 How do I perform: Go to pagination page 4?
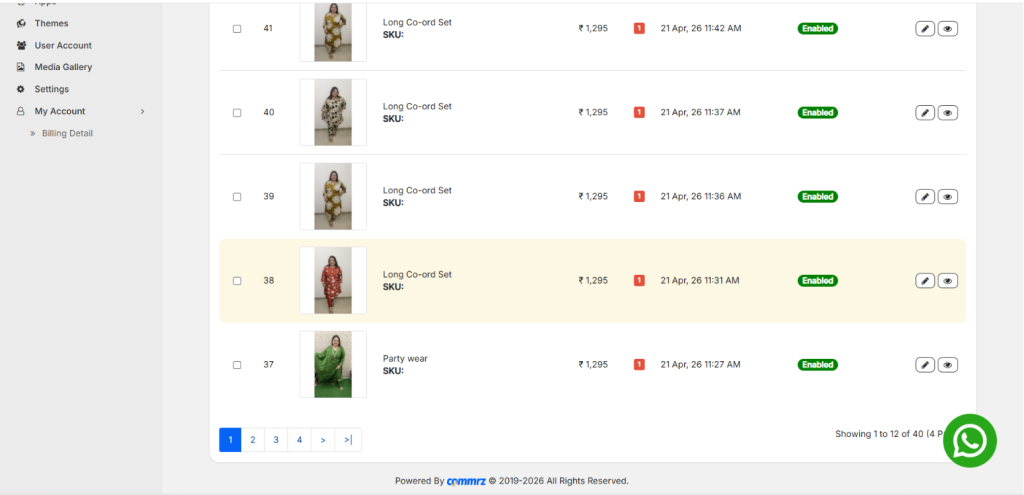coord(300,439)
